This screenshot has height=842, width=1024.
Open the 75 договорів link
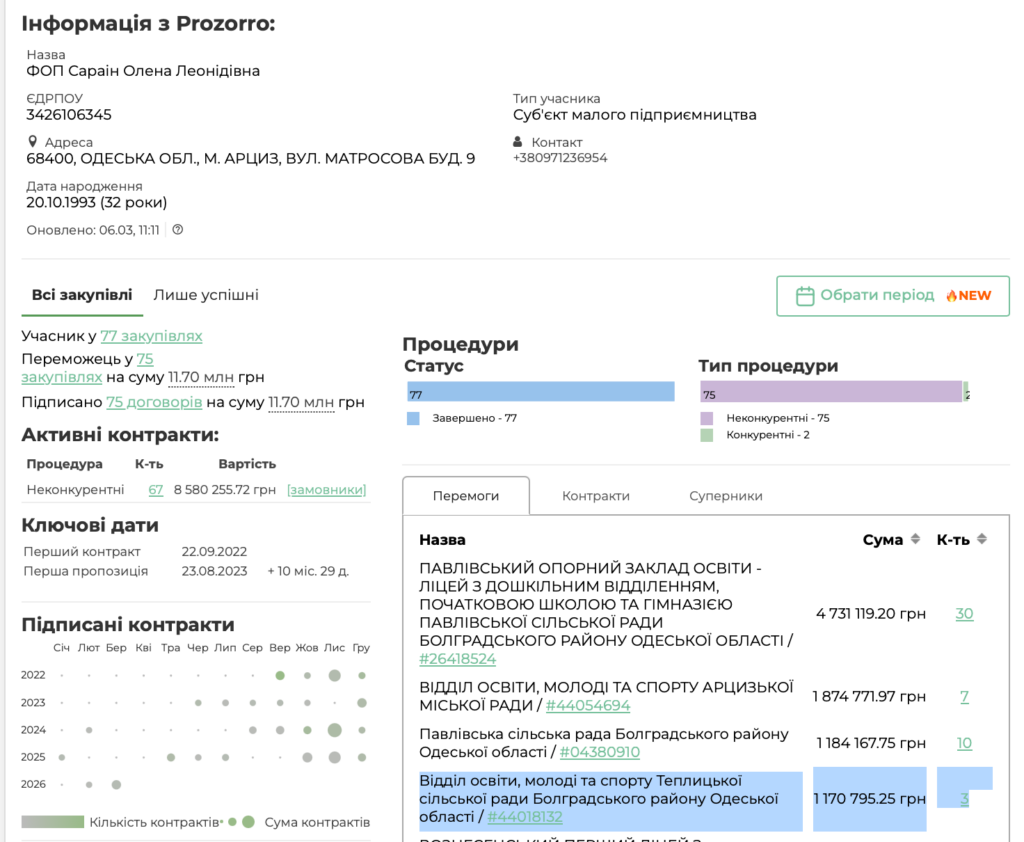pos(154,402)
